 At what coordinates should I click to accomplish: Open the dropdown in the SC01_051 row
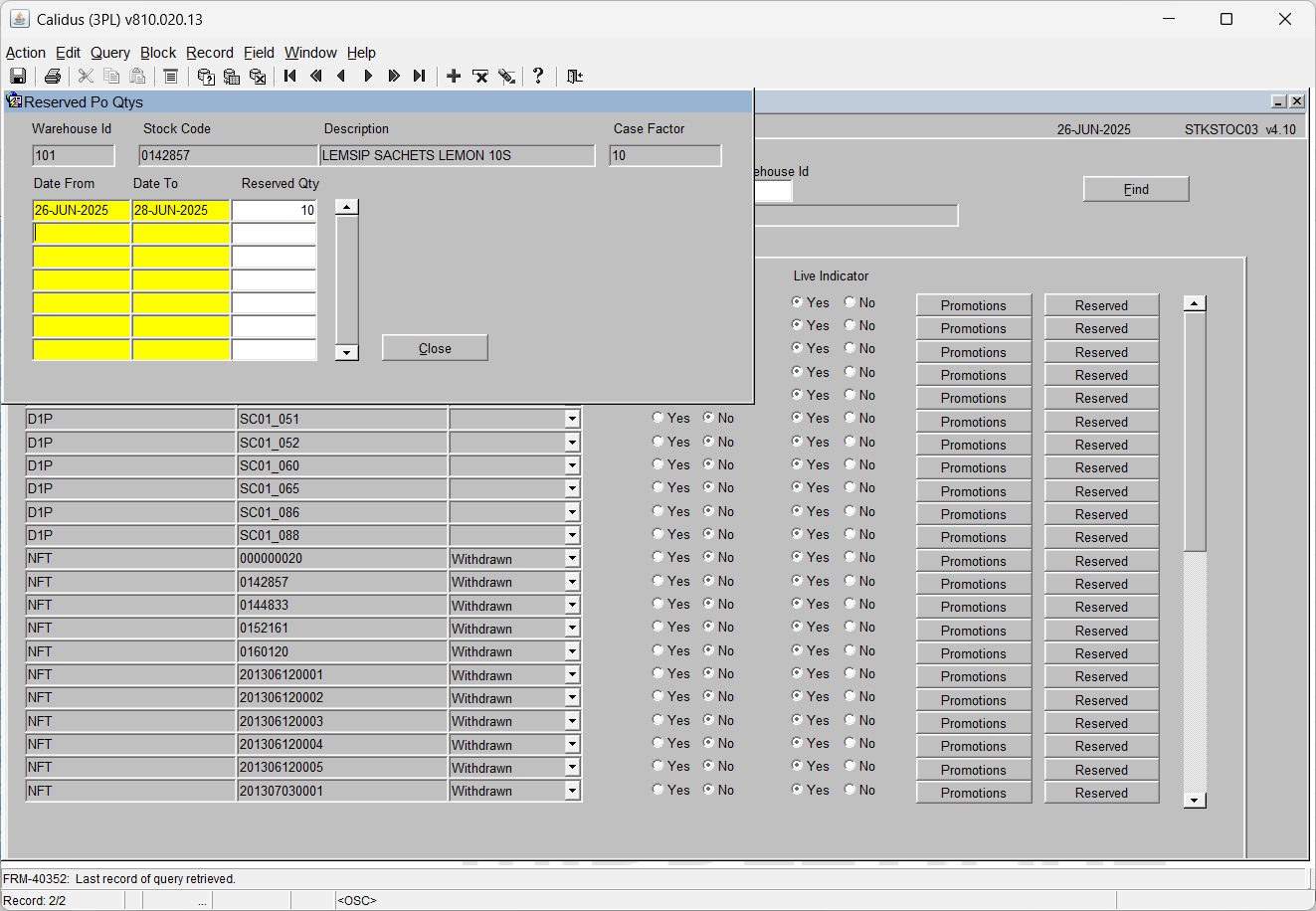pos(572,419)
